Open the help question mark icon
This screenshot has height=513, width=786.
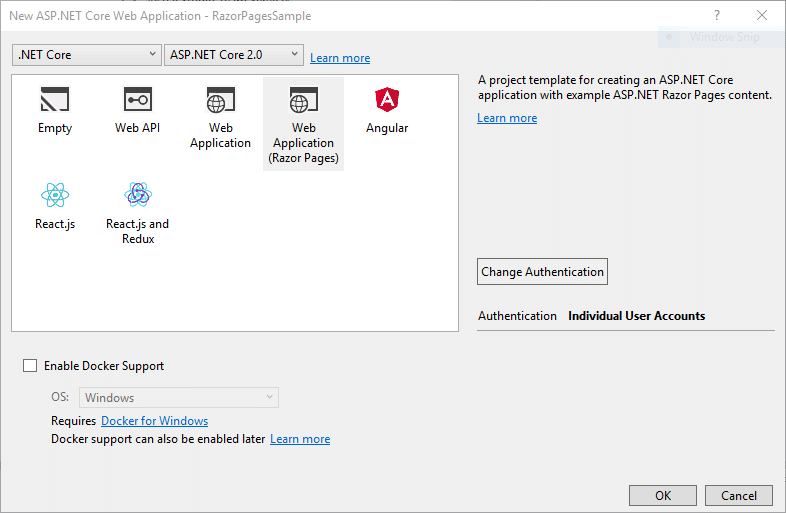pos(717,16)
